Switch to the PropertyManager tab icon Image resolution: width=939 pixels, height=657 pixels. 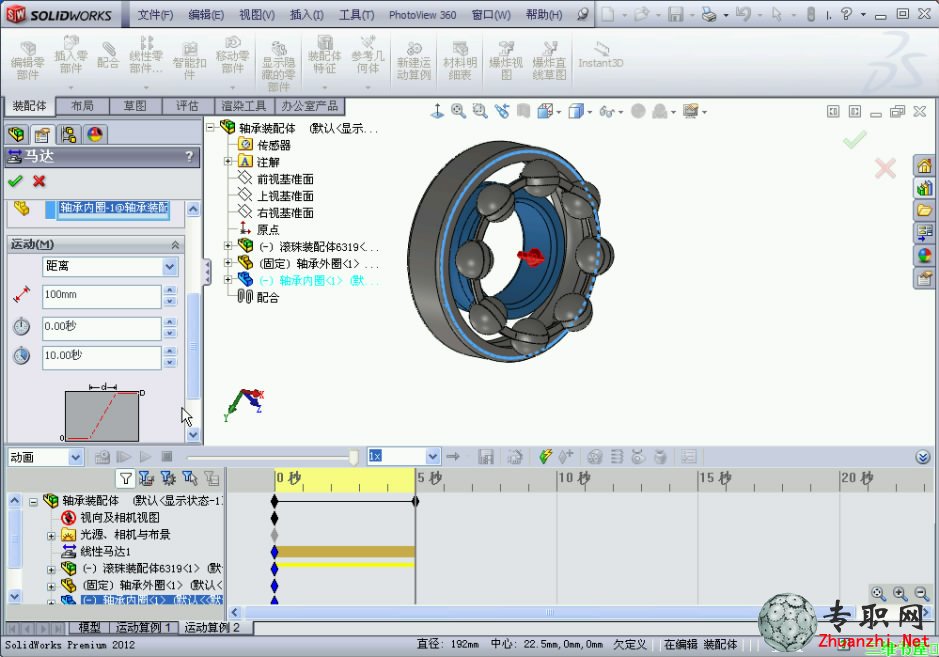[42, 134]
